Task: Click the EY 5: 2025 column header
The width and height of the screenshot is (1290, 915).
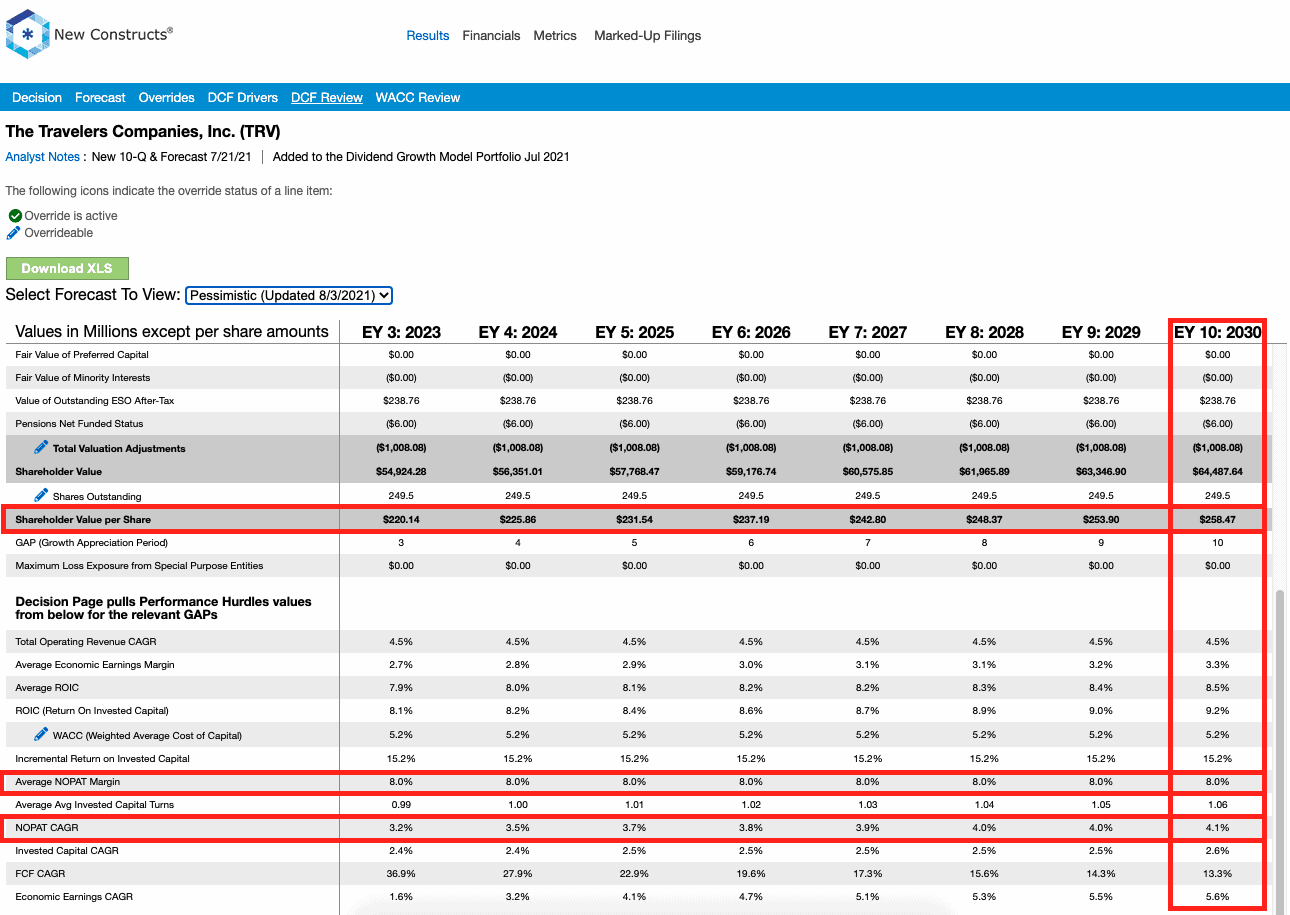Action: tap(635, 332)
